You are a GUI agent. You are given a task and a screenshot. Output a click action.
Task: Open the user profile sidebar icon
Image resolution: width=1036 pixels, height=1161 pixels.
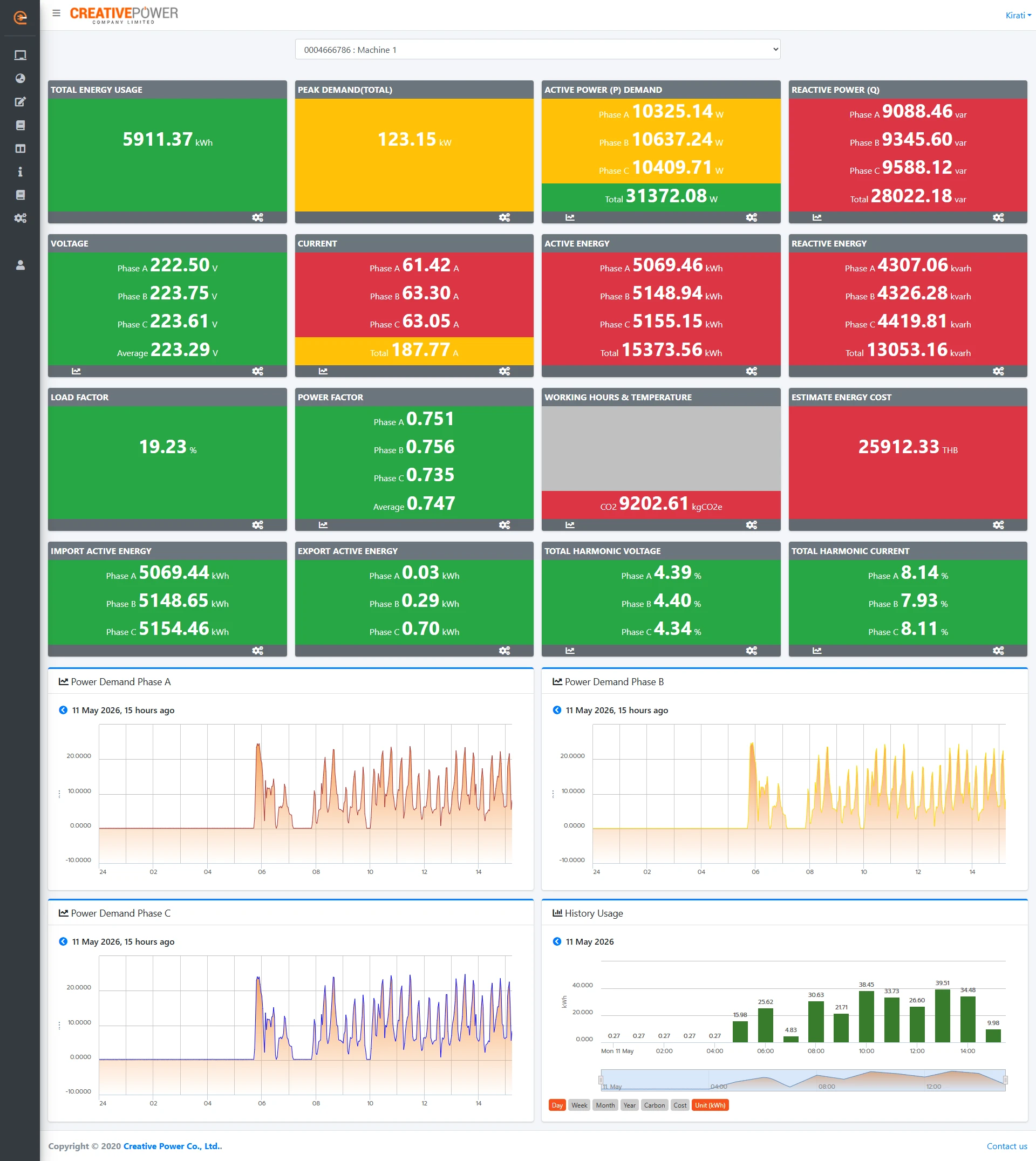[x=21, y=265]
